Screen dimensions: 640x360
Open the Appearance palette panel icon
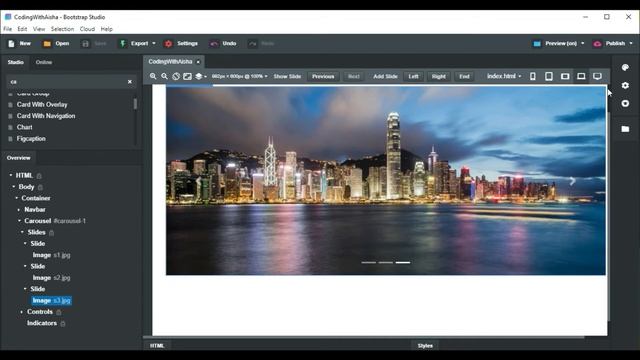(x=625, y=67)
